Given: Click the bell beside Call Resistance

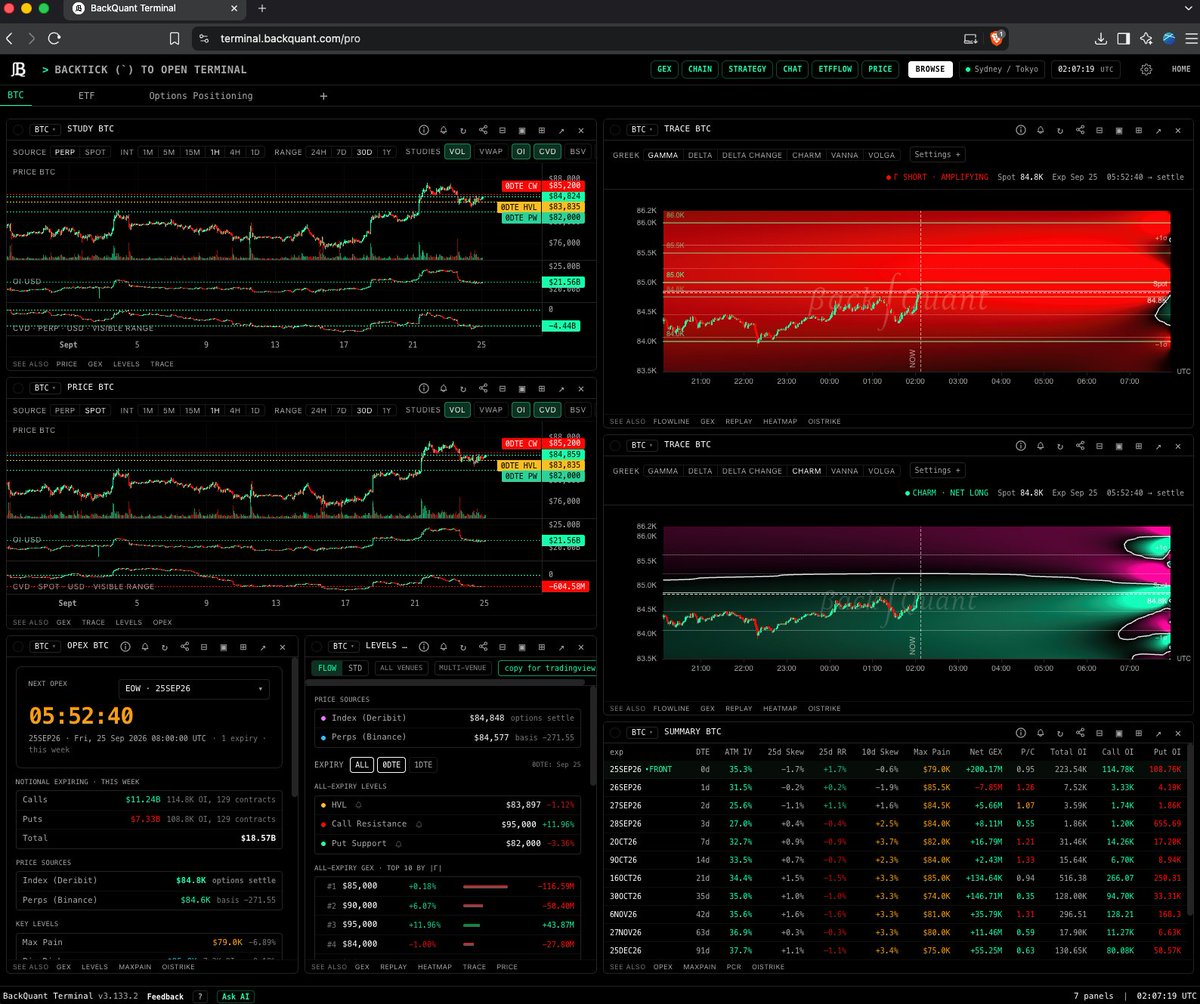Looking at the screenshot, I should 417,823.
